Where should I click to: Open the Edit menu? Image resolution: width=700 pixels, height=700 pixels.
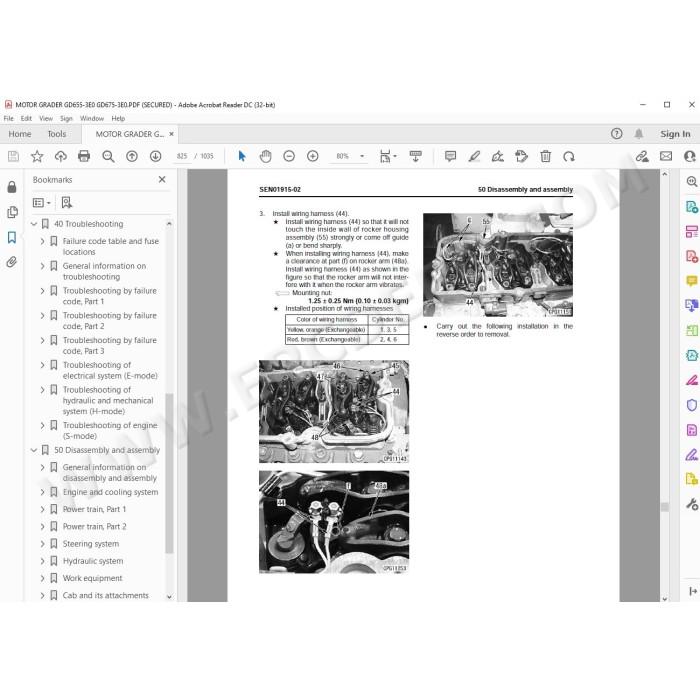[26, 118]
